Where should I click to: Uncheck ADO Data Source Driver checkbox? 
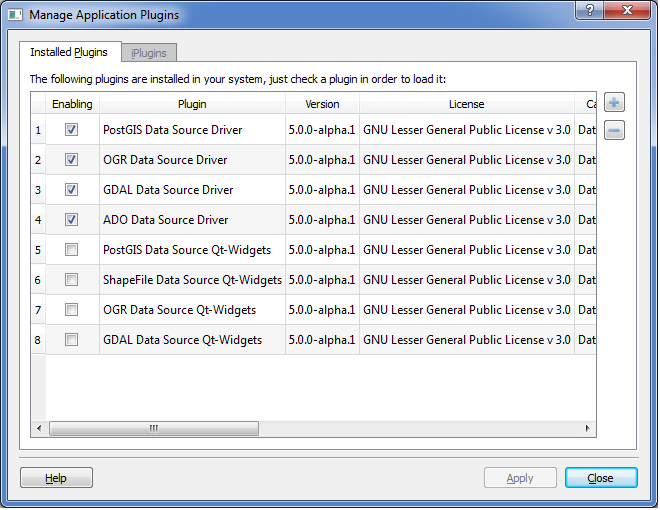click(72, 220)
